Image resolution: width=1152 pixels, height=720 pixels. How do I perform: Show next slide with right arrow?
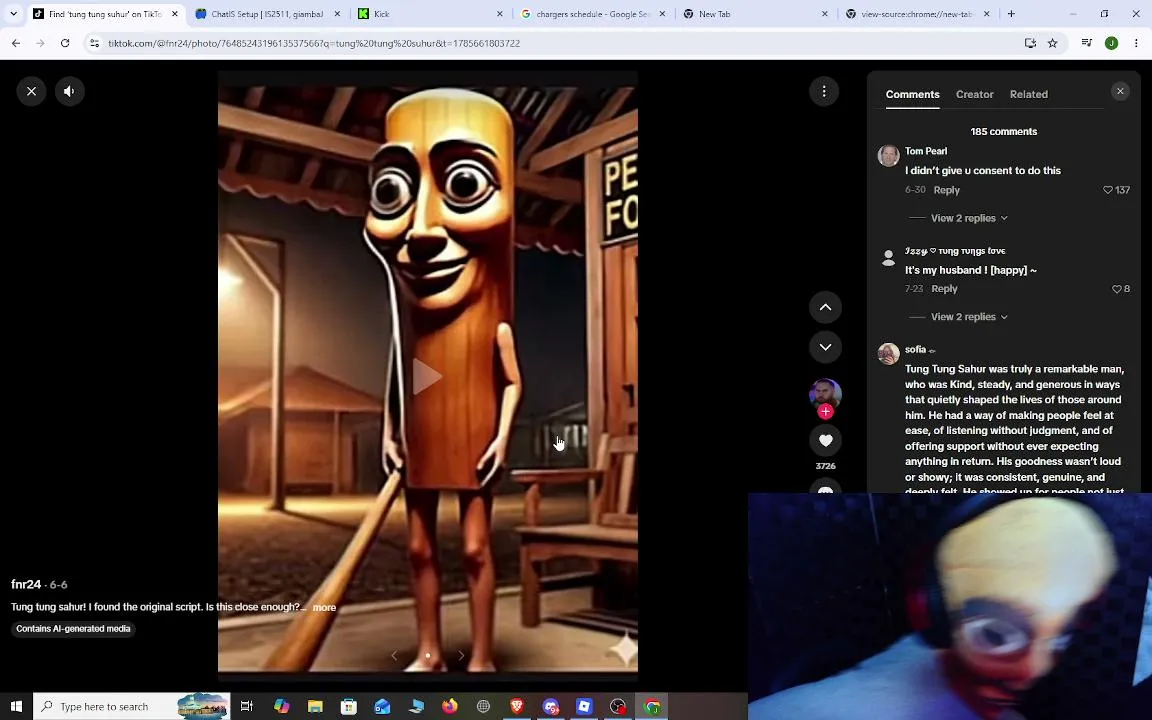(461, 655)
